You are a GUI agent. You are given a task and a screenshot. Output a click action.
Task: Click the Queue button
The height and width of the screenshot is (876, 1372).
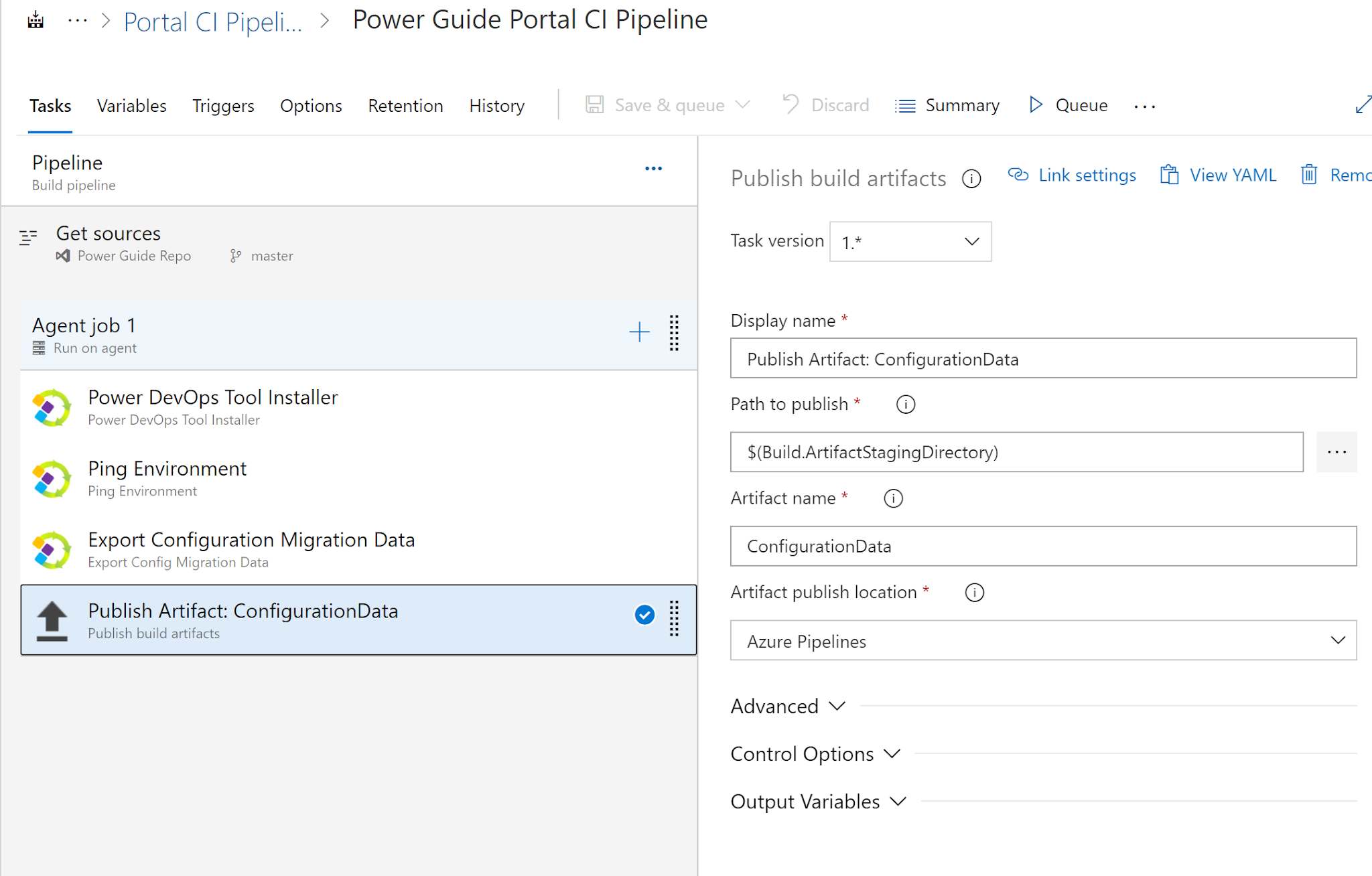(1069, 105)
